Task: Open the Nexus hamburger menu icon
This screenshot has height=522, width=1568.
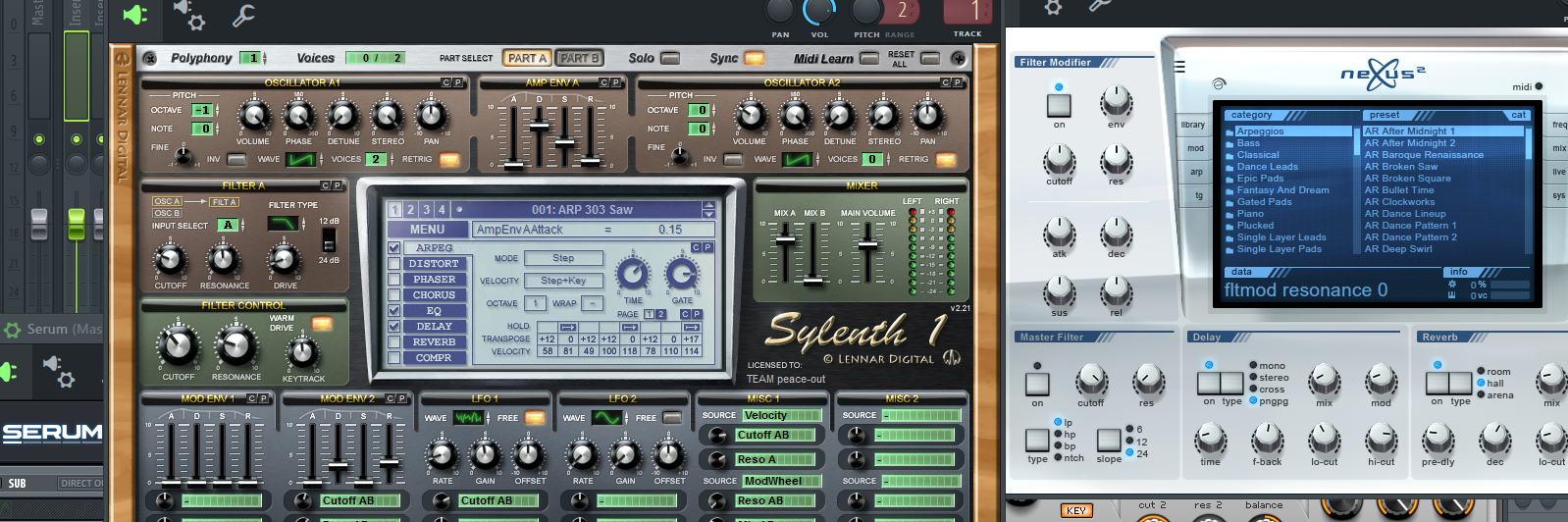Action: (1179, 67)
